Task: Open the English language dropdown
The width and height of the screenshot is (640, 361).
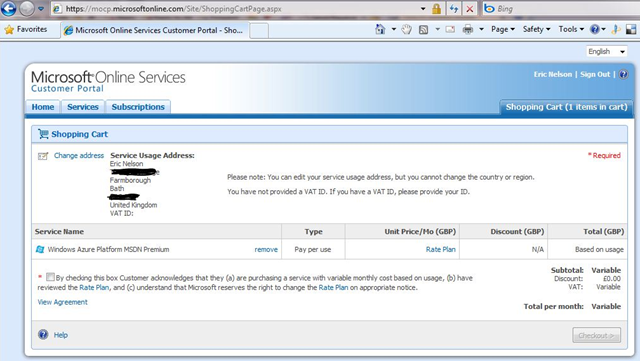Action: coord(607,51)
